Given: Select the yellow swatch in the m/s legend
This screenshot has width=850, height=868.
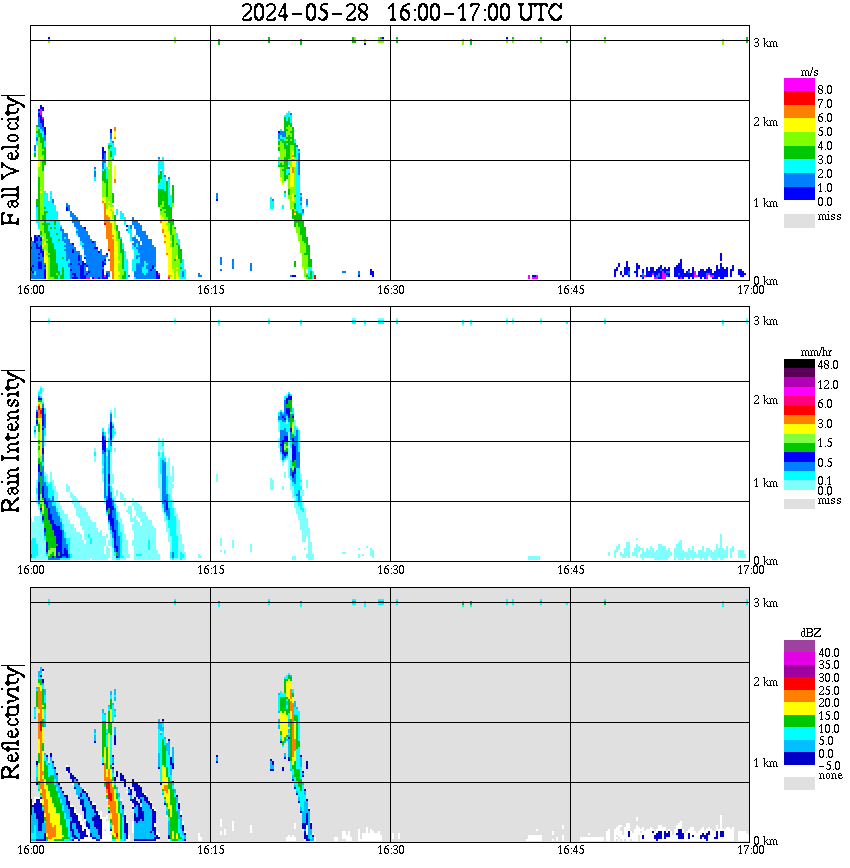Looking at the screenshot, I should click(799, 126).
